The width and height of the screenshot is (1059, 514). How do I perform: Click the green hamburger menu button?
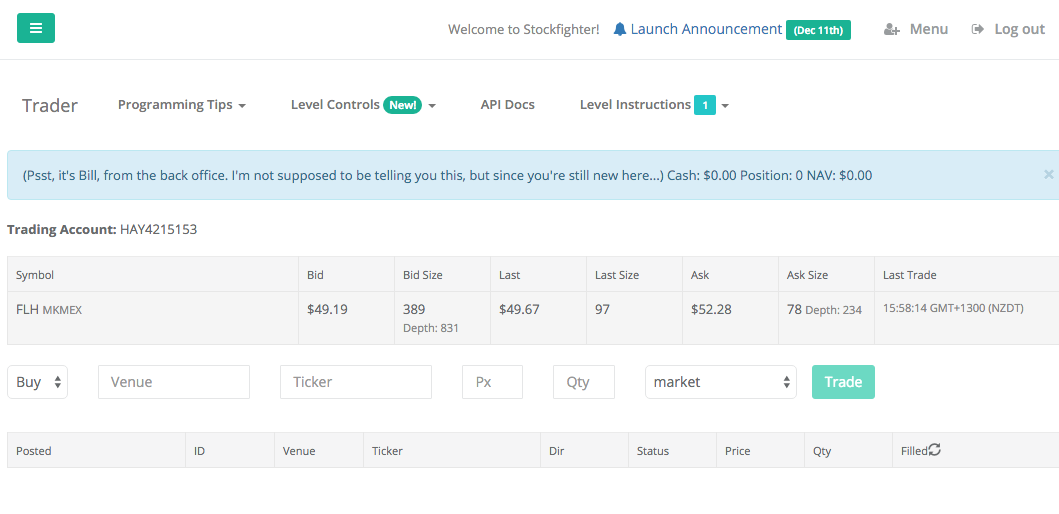pos(36,28)
